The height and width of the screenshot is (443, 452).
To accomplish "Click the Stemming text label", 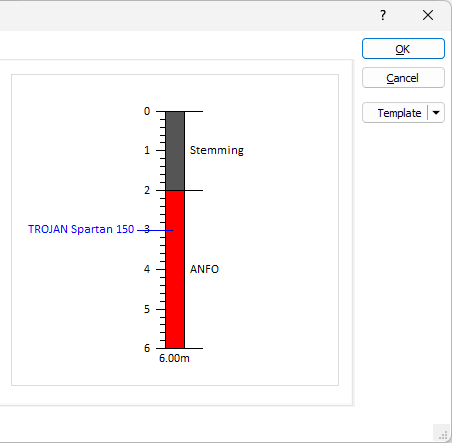I will (x=217, y=150).
